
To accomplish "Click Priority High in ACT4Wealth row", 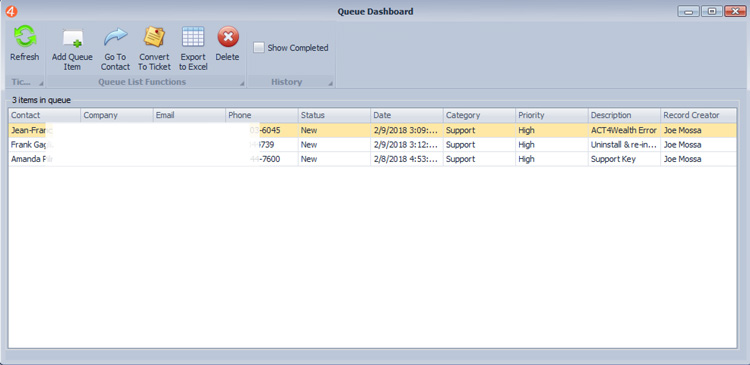I will tap(551, 130).
